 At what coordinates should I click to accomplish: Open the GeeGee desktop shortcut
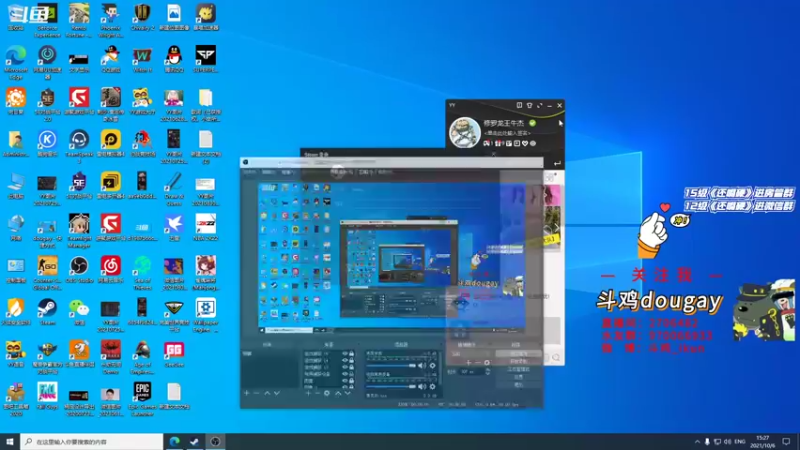[x=174, y=354]
